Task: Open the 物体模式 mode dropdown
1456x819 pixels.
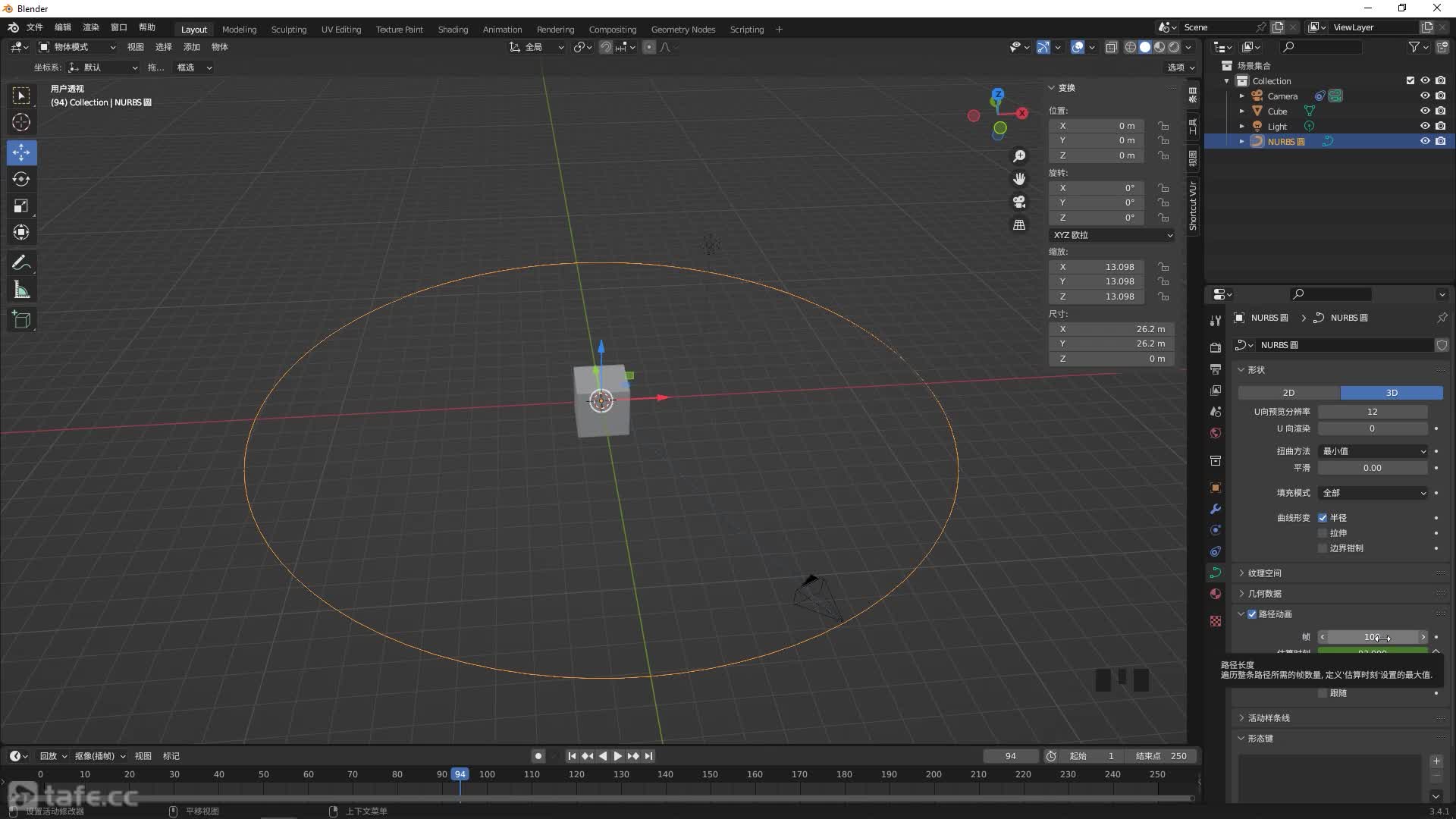Action: click(77, 47)
